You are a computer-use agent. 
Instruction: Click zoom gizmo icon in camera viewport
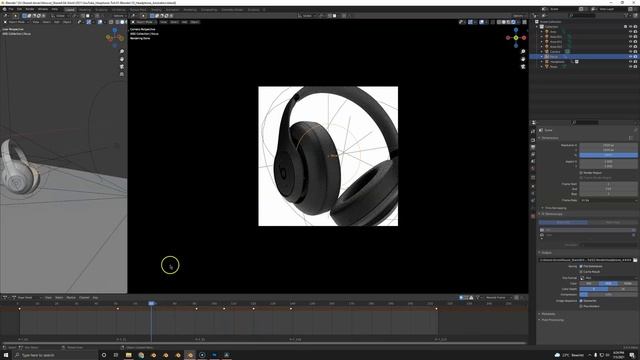click(523, 51)
